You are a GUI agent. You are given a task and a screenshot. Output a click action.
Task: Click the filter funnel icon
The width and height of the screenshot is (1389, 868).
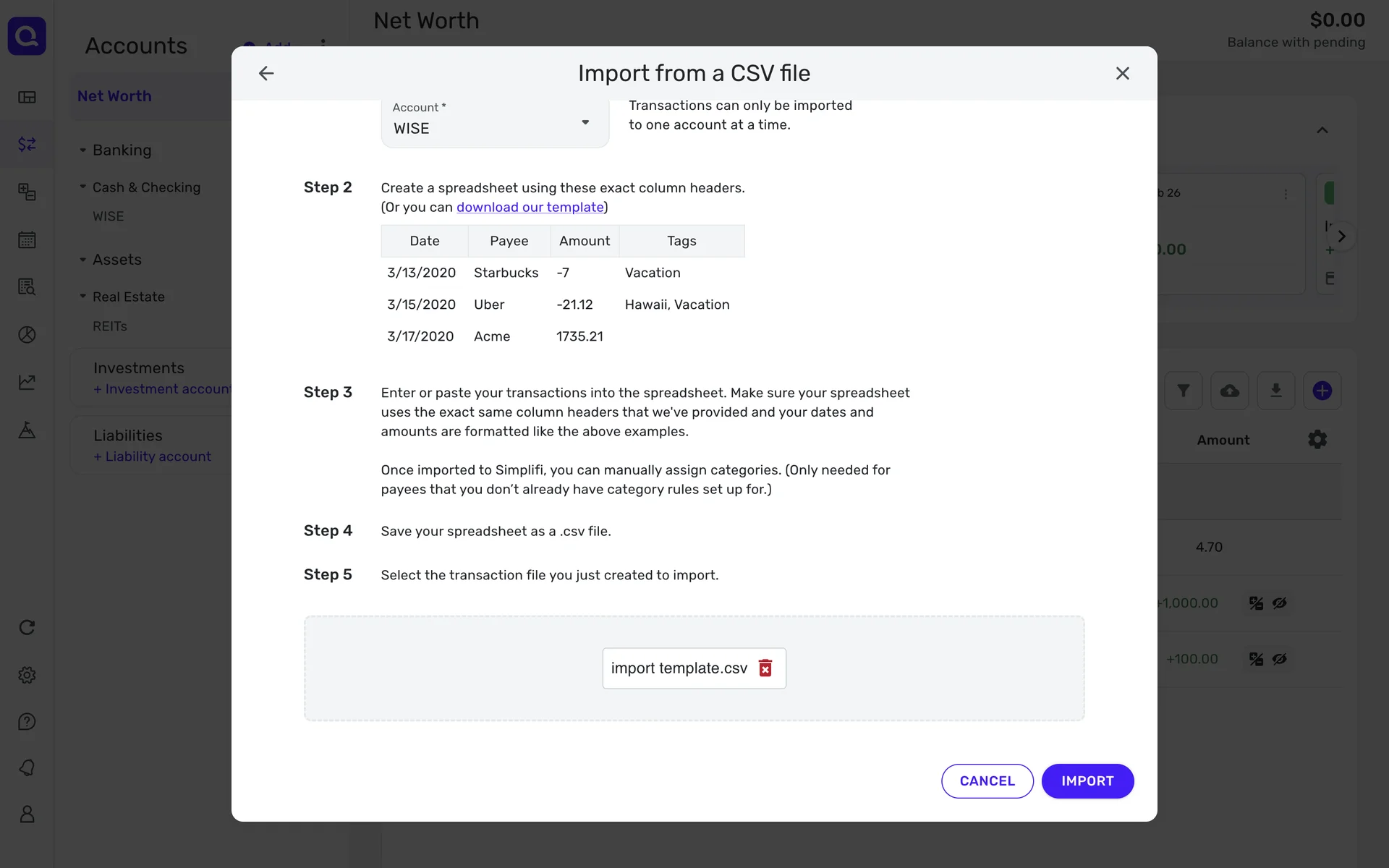click(1184, 391)
